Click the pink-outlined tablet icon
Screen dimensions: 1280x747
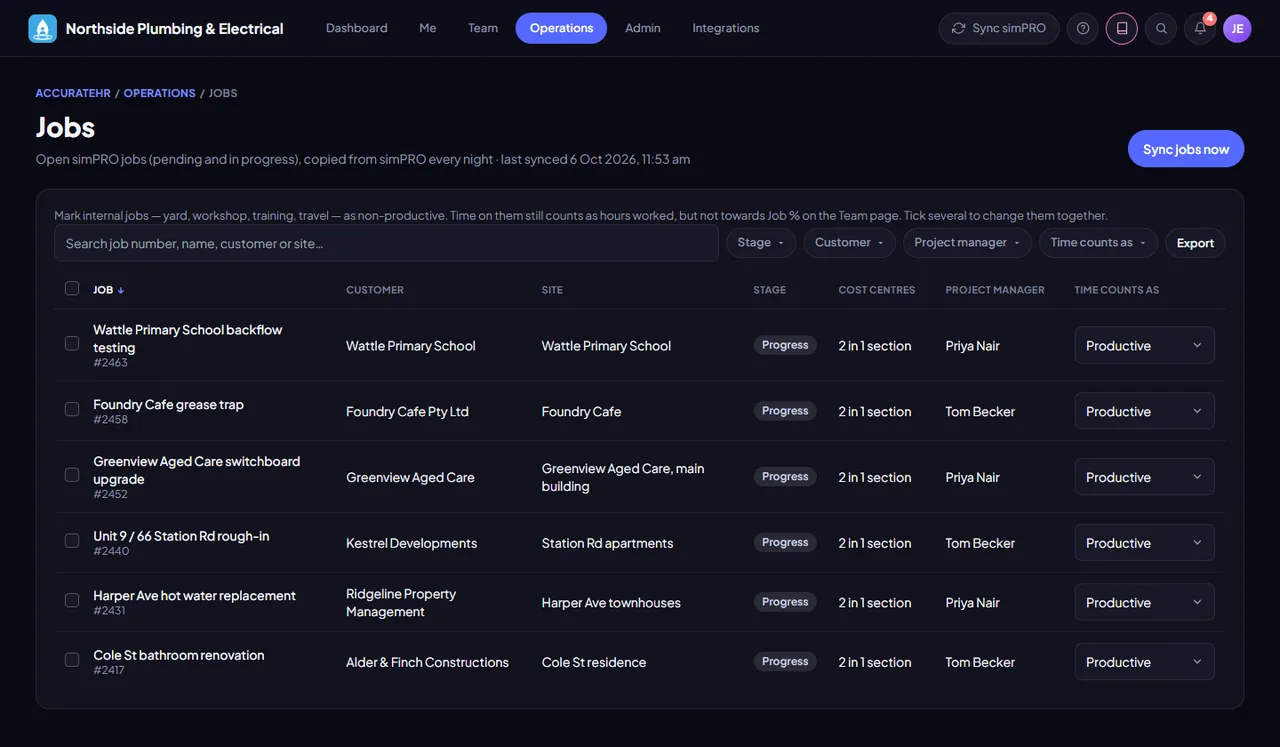(1122, 29)
